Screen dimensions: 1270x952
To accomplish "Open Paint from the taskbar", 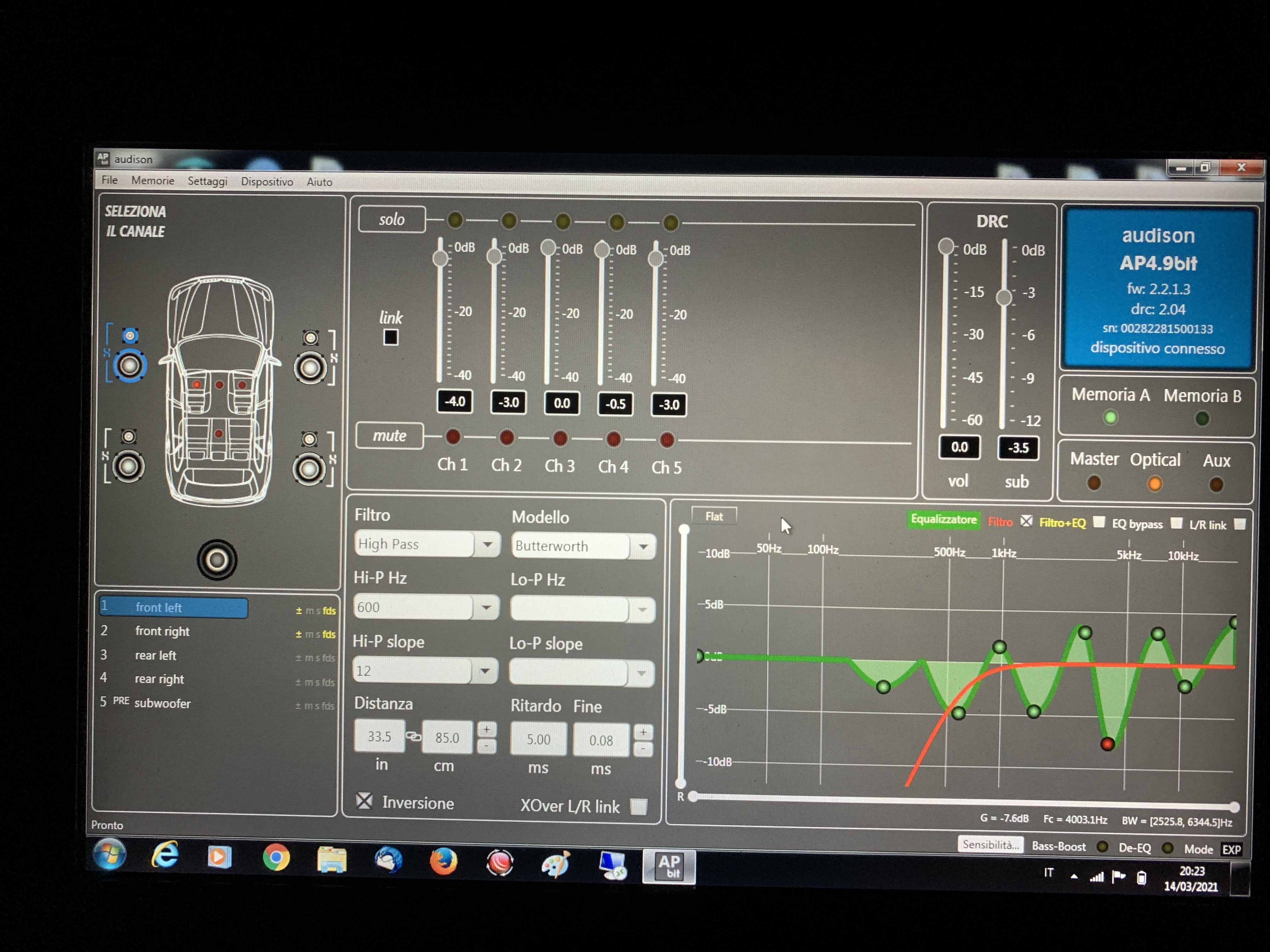I will [x=555, y=864].
